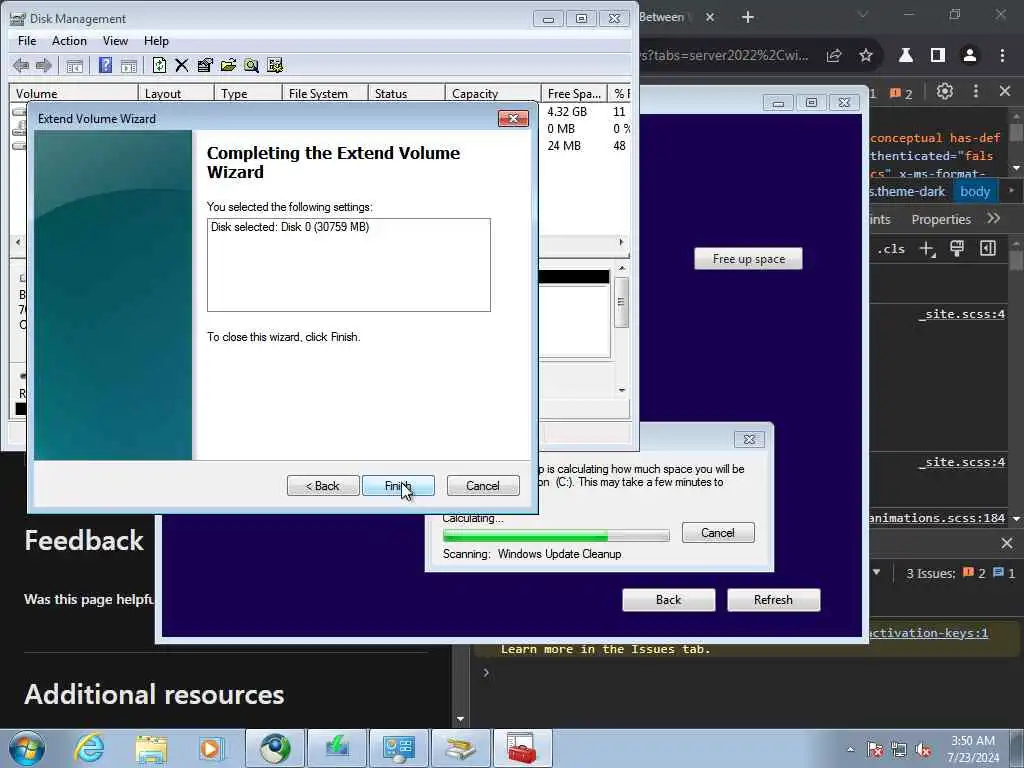This screenshot has width=1024, height=768.
Task: Click the 24 MB free space cell
Action: click(564, 146)
